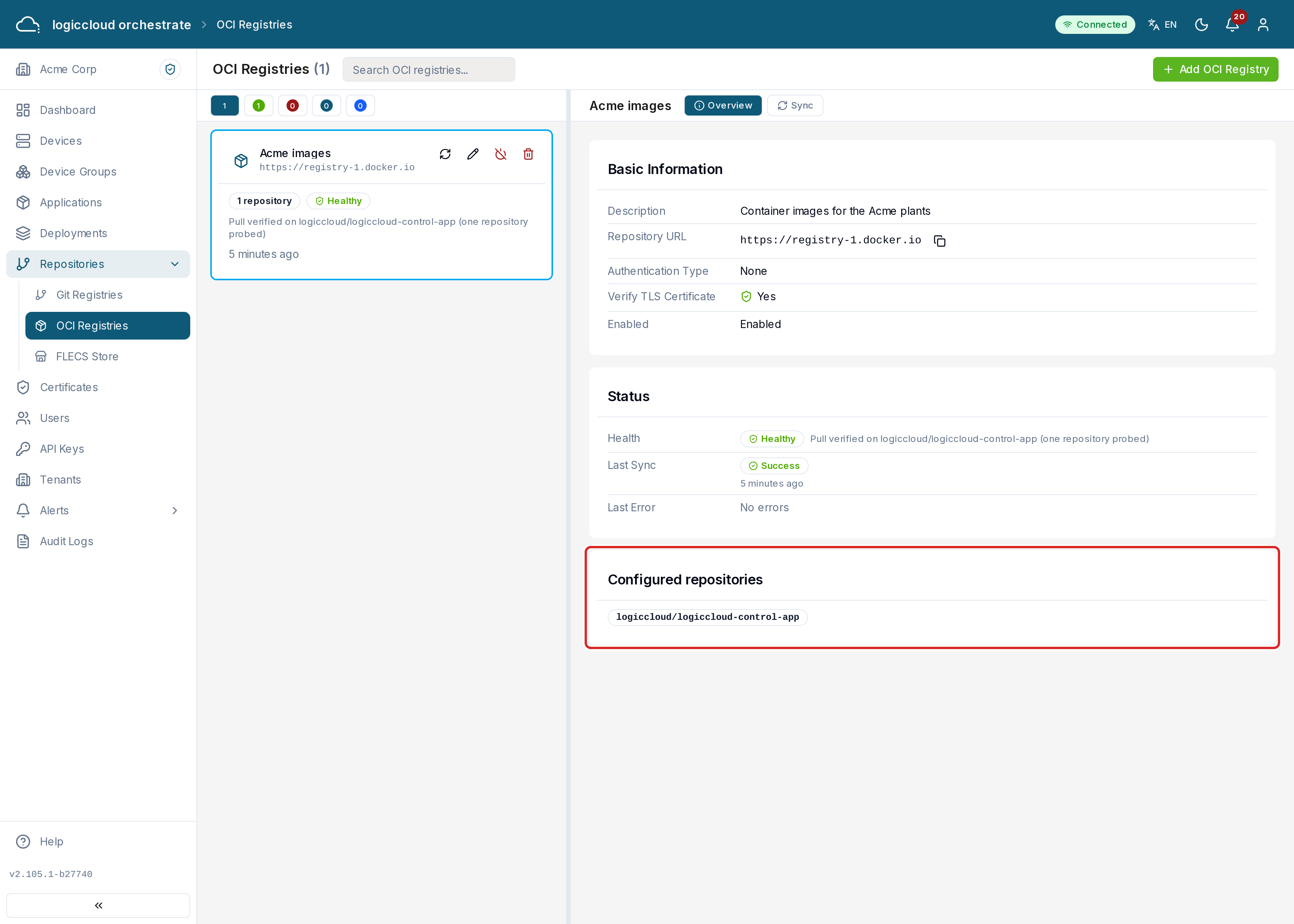Click the https://registry-1.docker.io URL value
The height and width of the screenshot is (924, 1294).
830,240
